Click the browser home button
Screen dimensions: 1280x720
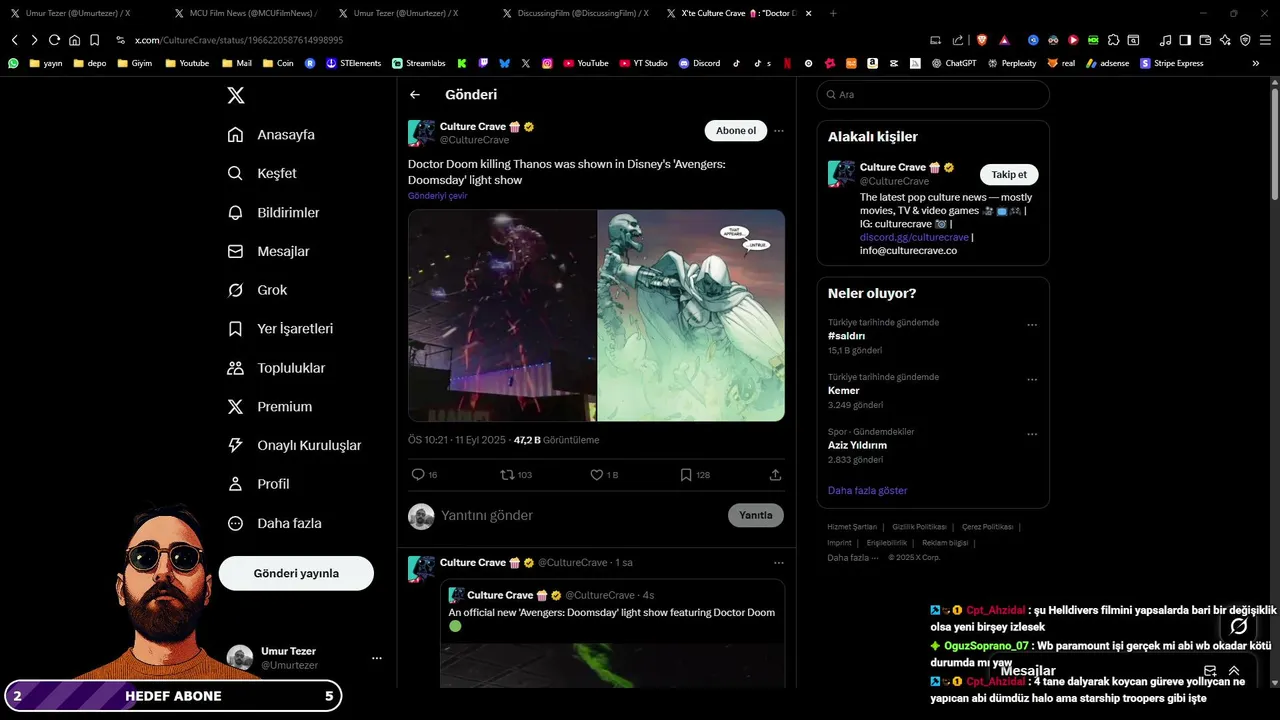[x=74, y=40]
